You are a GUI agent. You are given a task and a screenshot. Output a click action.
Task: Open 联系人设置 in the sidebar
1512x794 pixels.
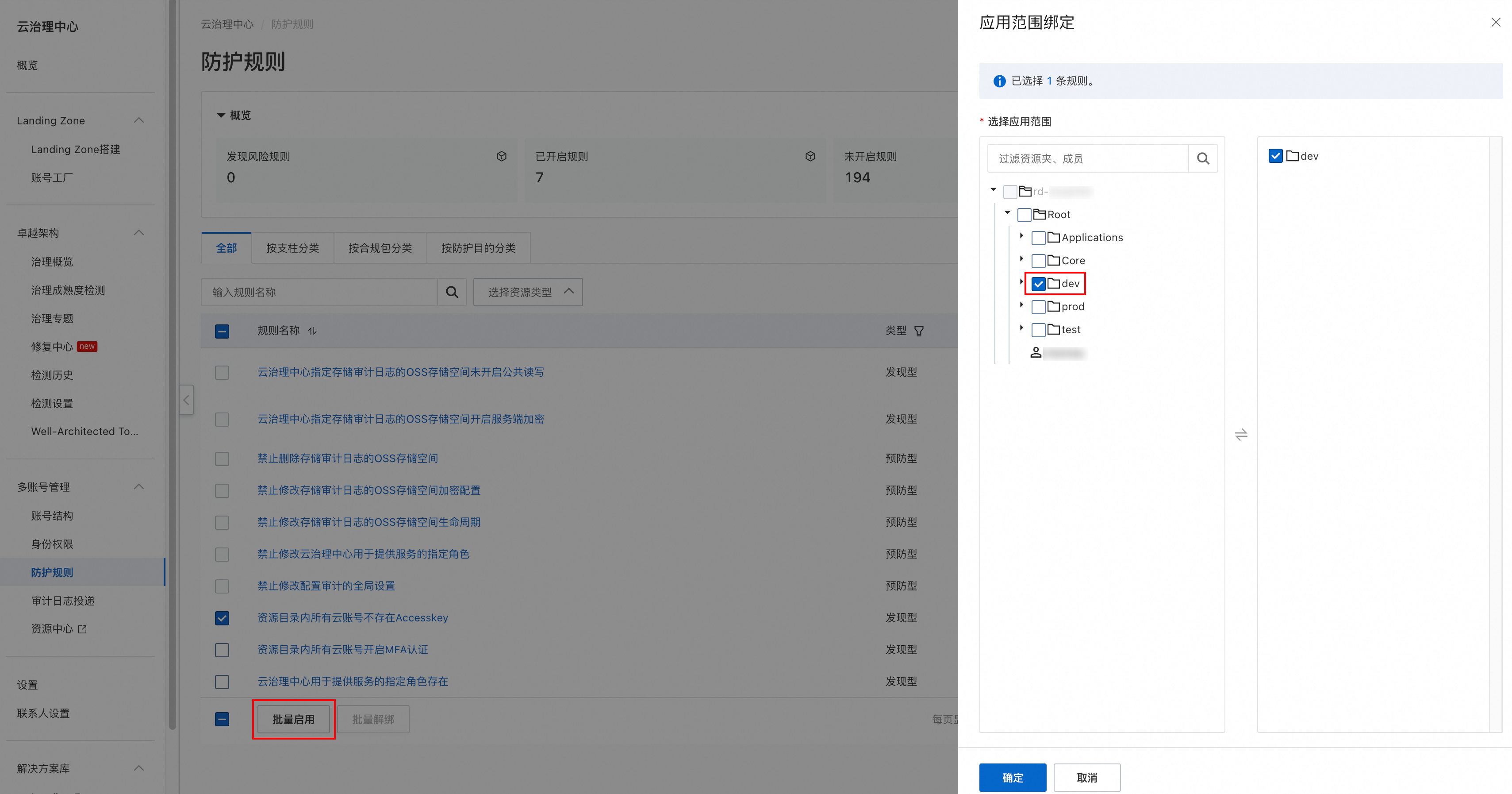click(x=43, y=713)
